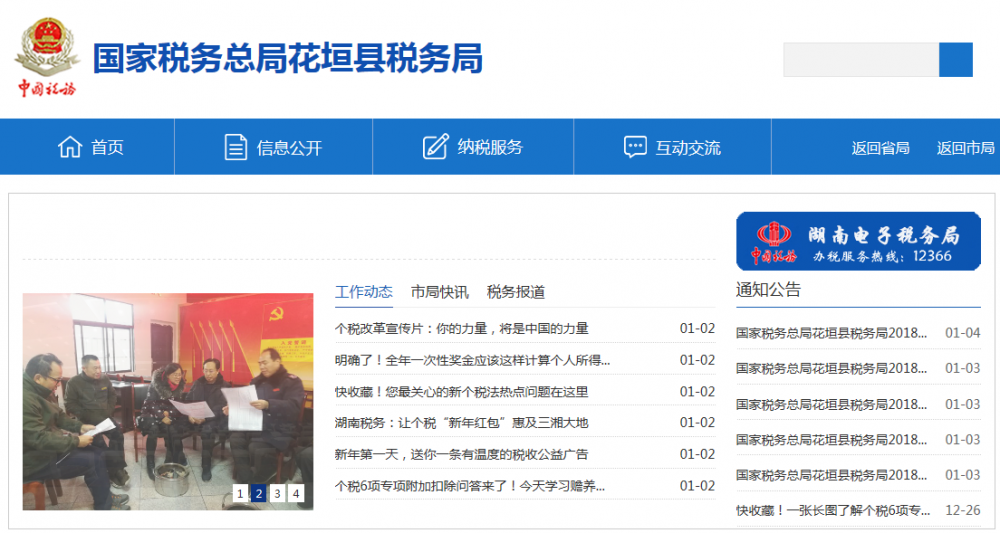1000x533 pixels.
Task: Click inside the search text field
Action: pyautogui.click(x=860, y=60)
